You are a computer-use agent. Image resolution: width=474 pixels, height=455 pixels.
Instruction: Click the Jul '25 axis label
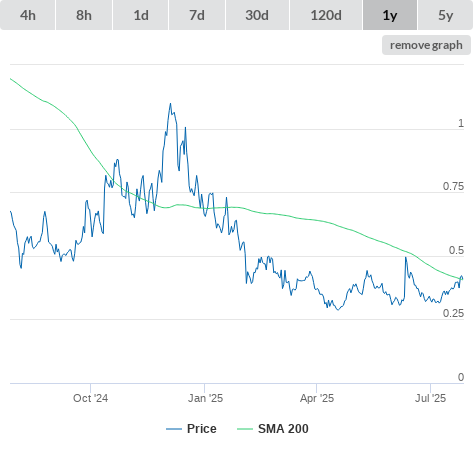pyautogui.click(x=430, y=398)
